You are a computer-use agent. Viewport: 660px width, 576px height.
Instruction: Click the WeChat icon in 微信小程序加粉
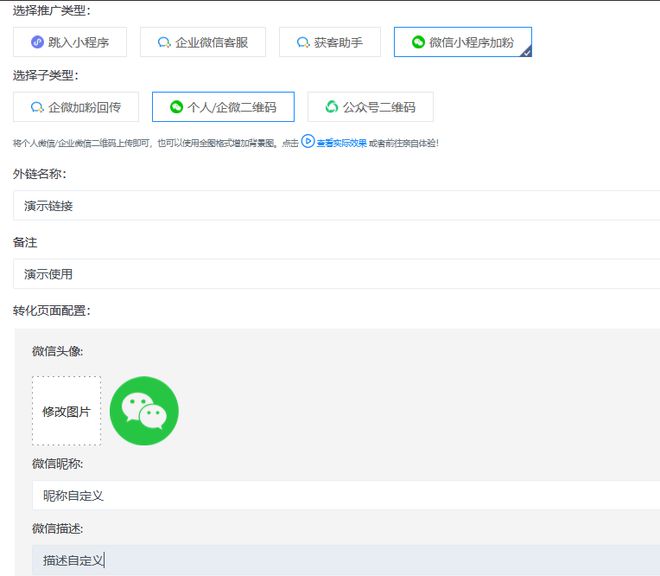pyautogui.click(x=418, y=42)
